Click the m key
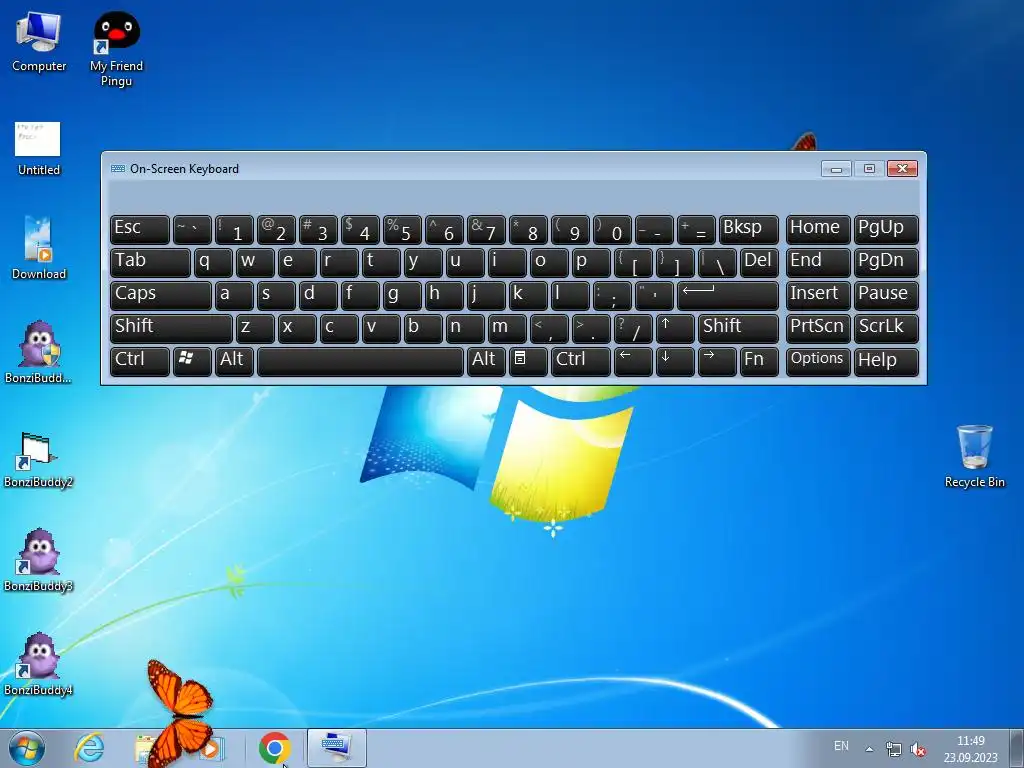 tap(507, 328)
